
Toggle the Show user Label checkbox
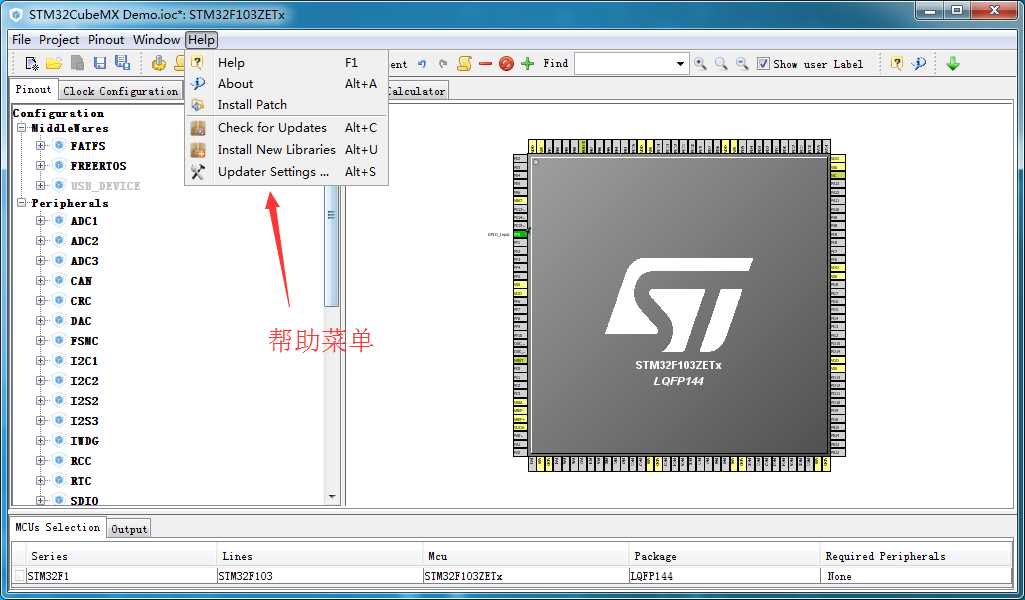[763, 63]
